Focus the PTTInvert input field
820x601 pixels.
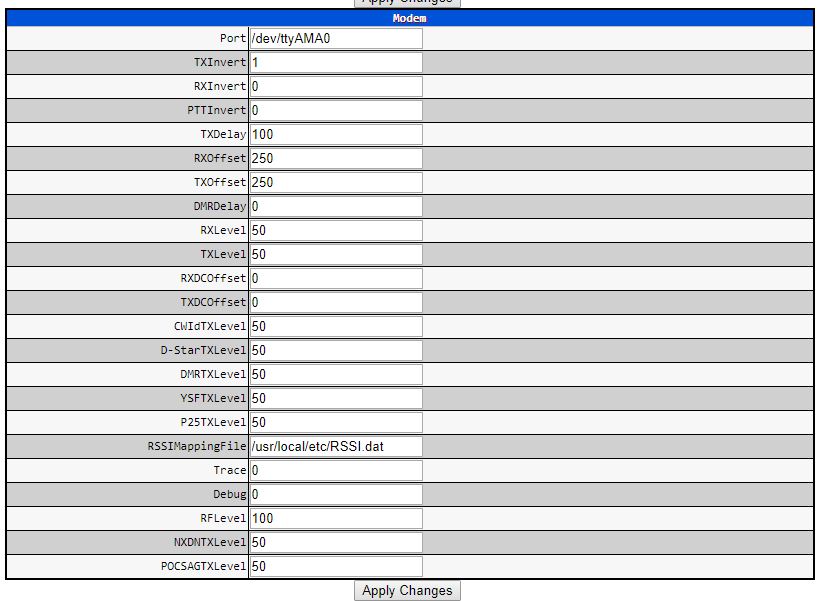pyautogui.click(x=336, y=110)
